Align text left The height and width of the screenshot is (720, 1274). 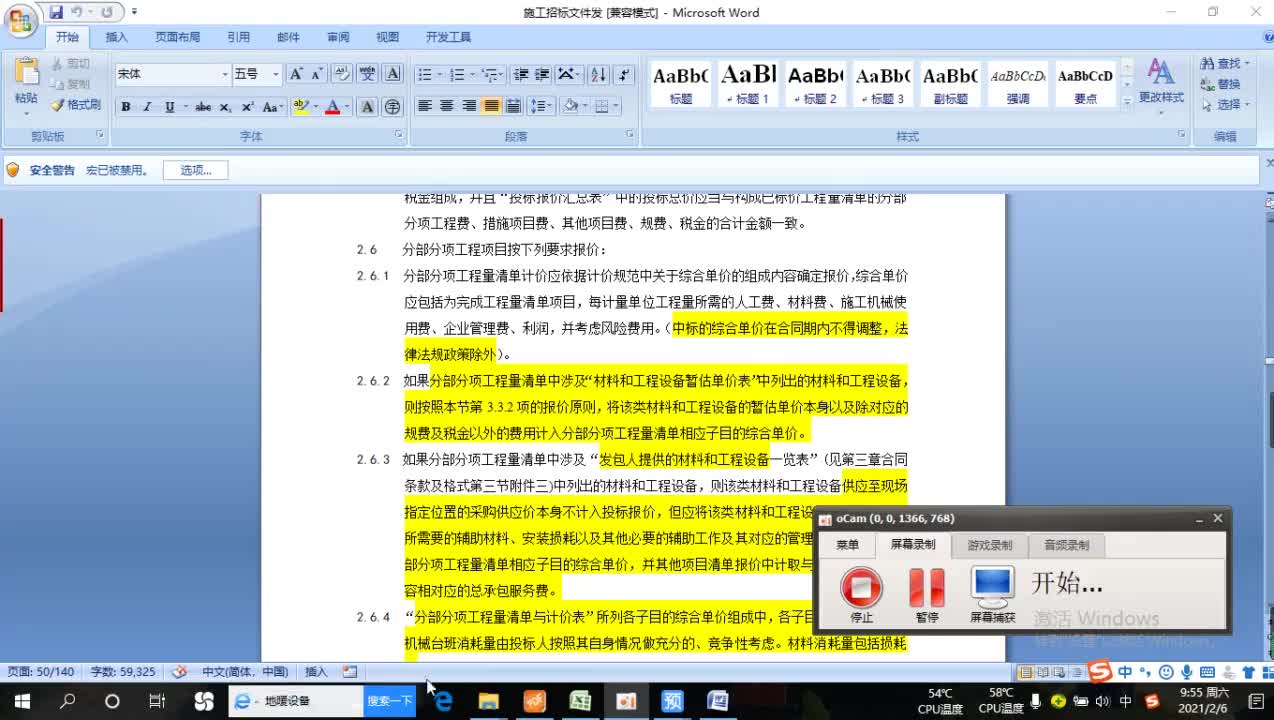pos(424,106)
